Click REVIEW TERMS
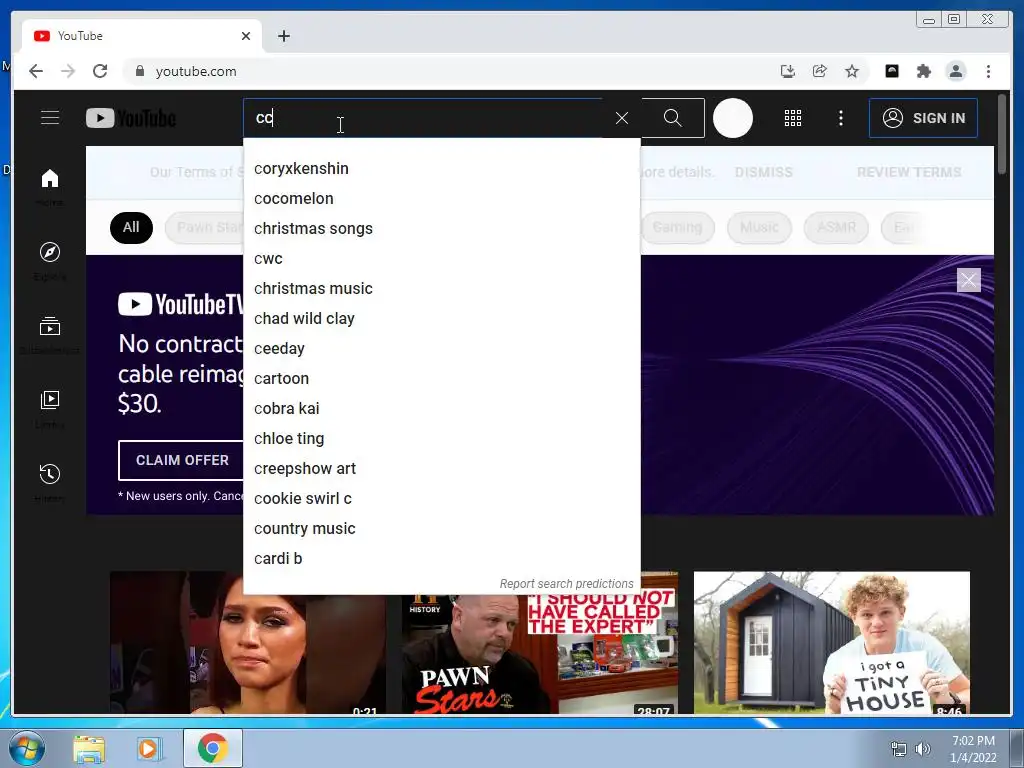This screenshot has width=1024, height=768. pos(909,172)
